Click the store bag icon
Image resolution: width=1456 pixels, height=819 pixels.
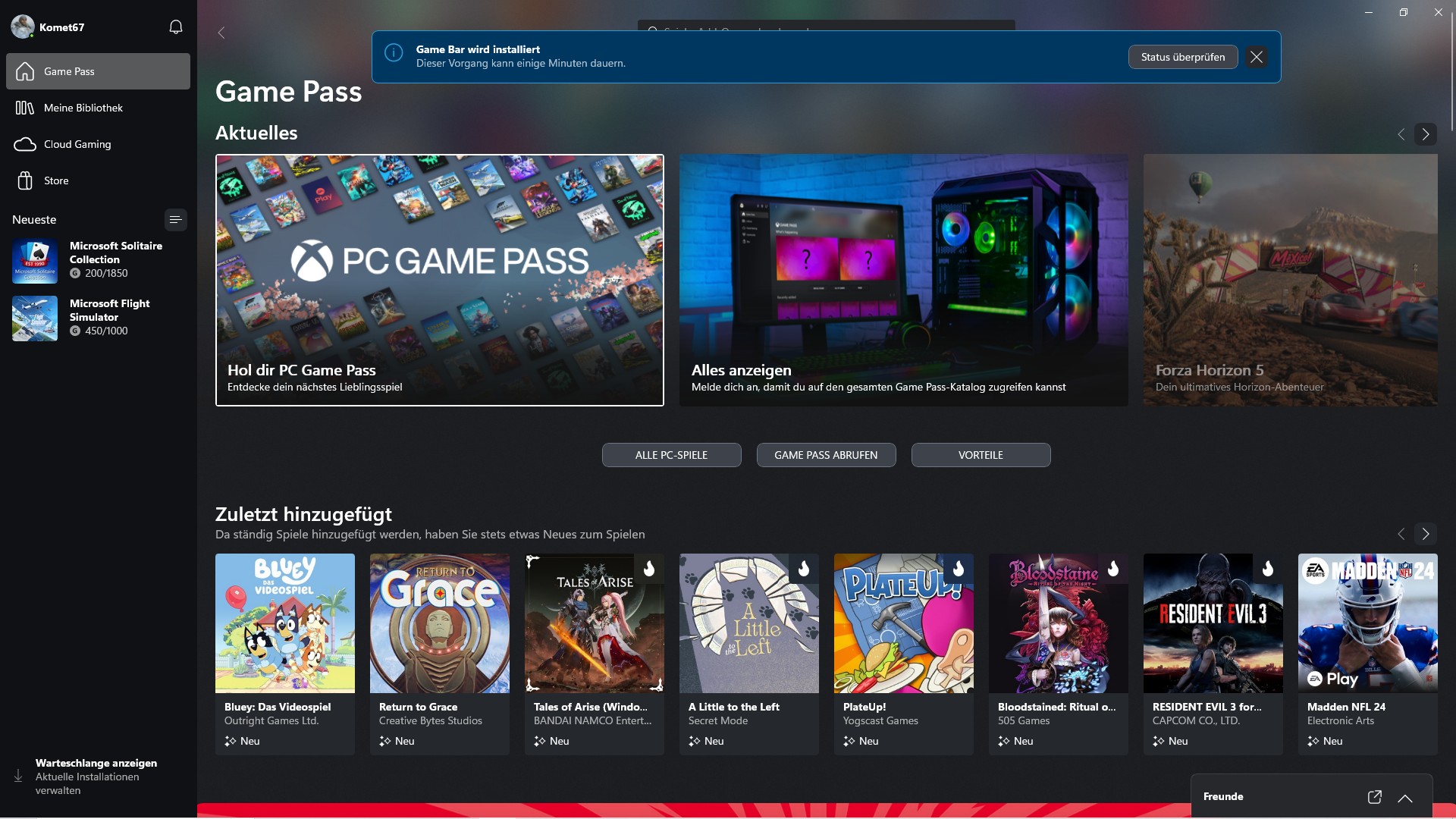25,180
